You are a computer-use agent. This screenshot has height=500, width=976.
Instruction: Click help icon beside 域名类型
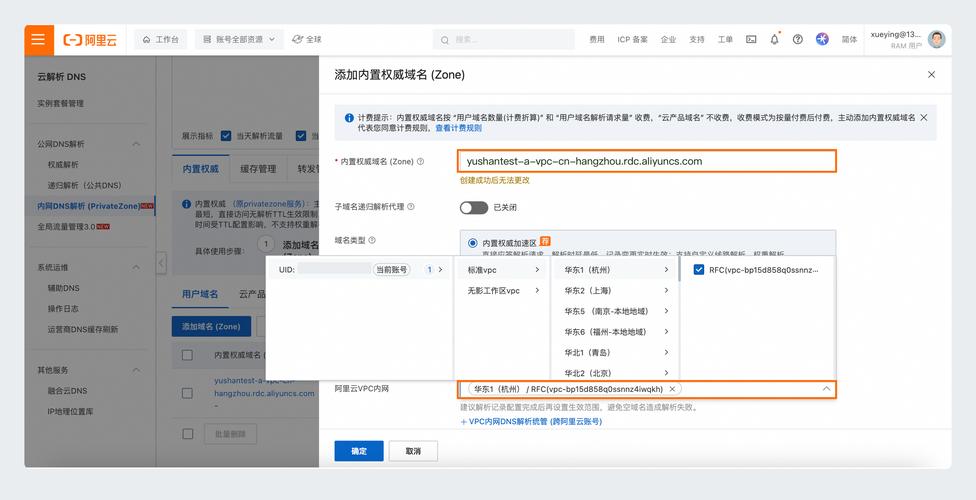(x=372, y=240)
